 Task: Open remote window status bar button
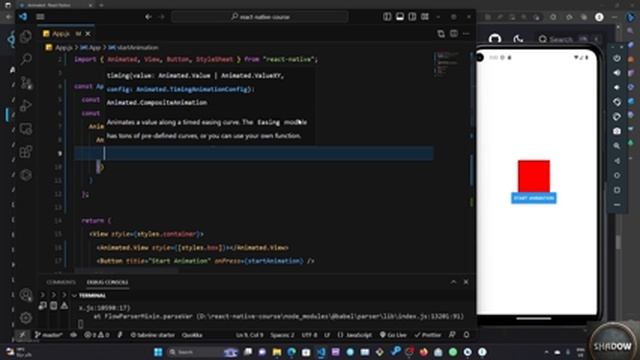pos(22,335)
